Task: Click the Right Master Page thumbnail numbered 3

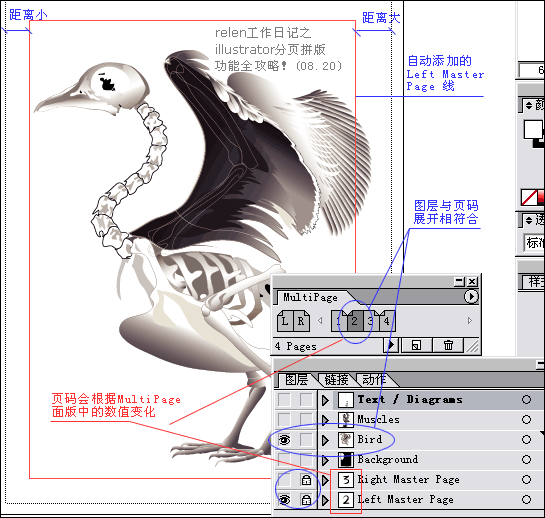Action: click(x=346, y=480)
